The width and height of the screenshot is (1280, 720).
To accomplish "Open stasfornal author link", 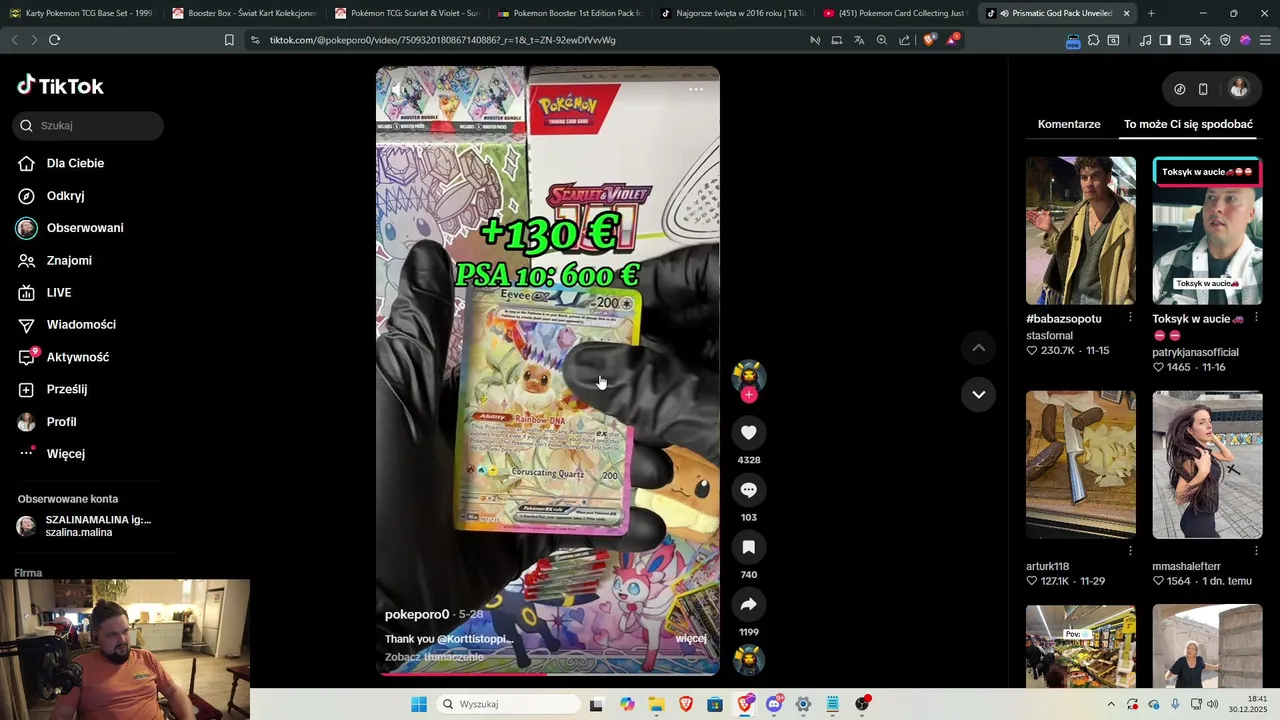I will pos(1050,336).
